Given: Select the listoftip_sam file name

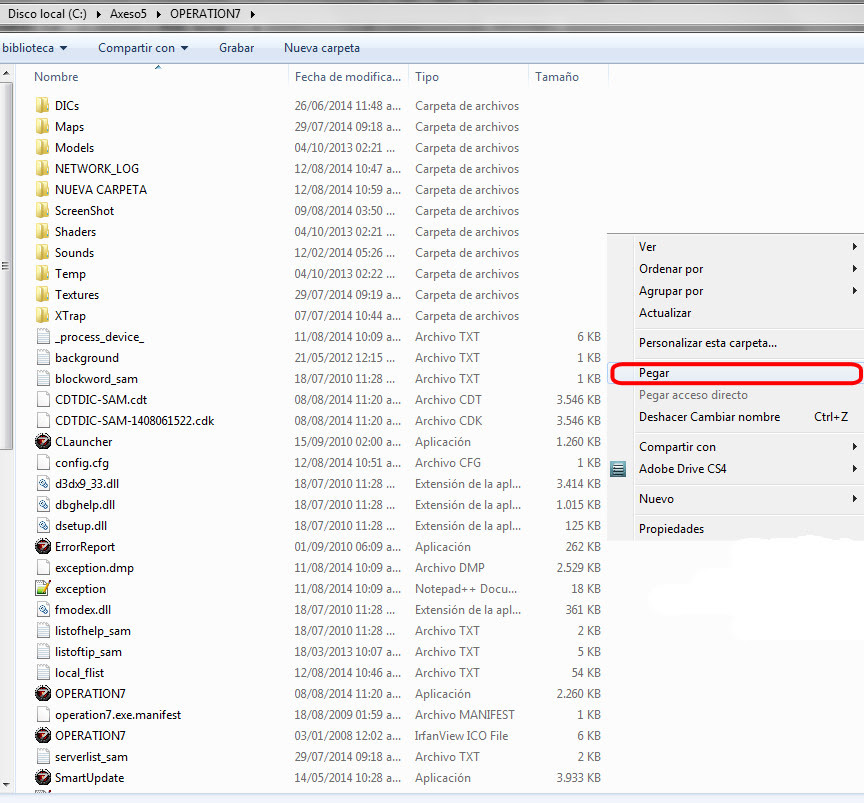Looking at the screenshot, I should click(x=88, y=652).
